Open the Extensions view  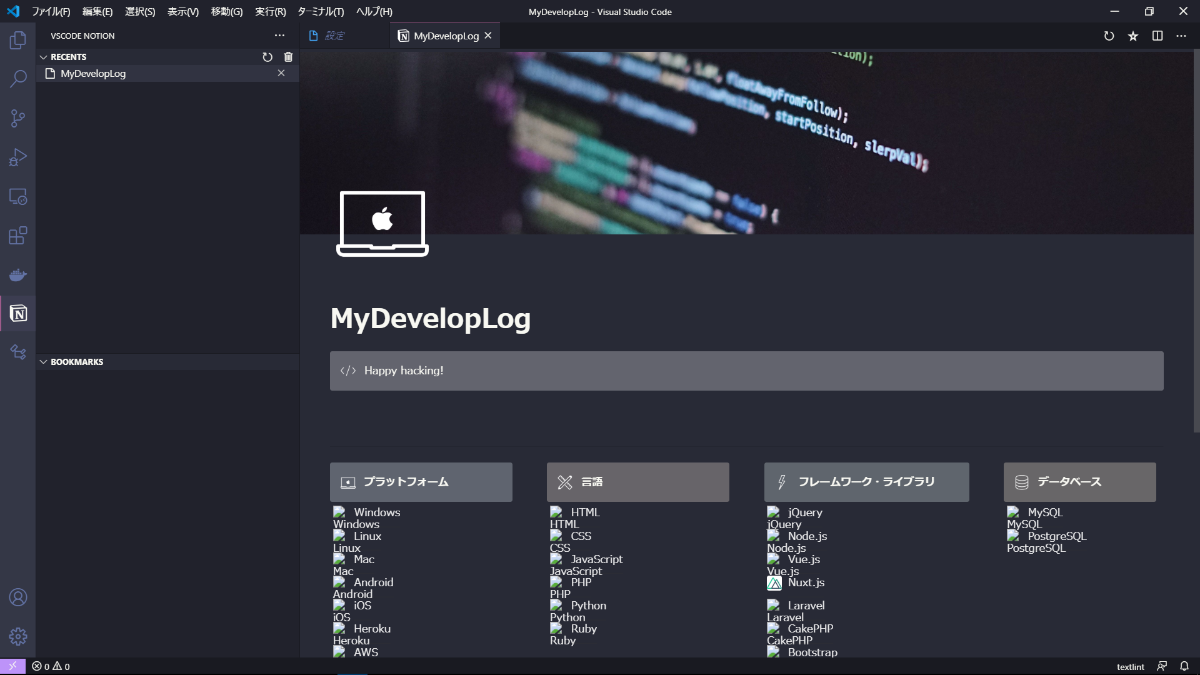(x=18, y=235)
